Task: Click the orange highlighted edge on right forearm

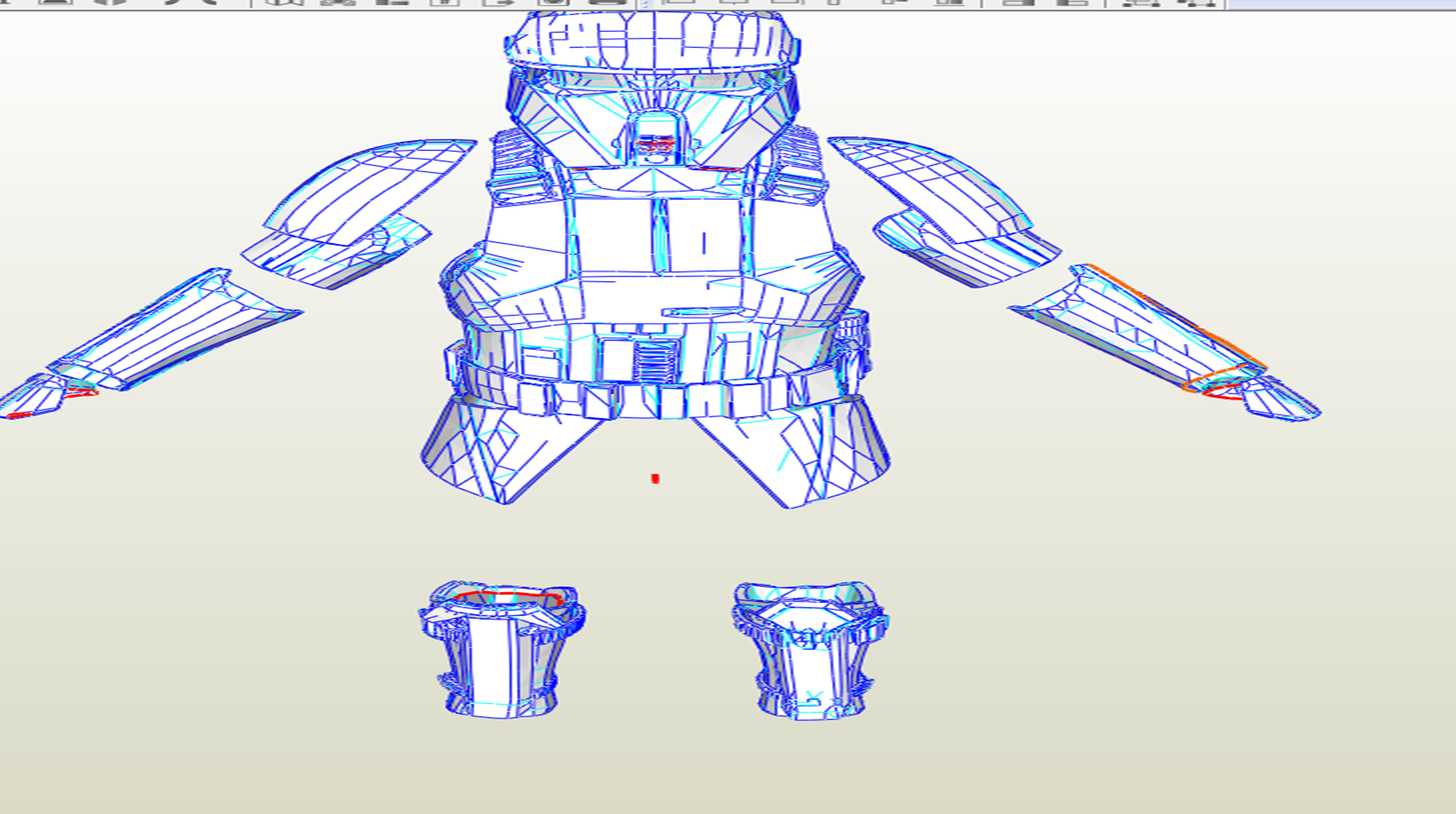Action: [1175, 317]
